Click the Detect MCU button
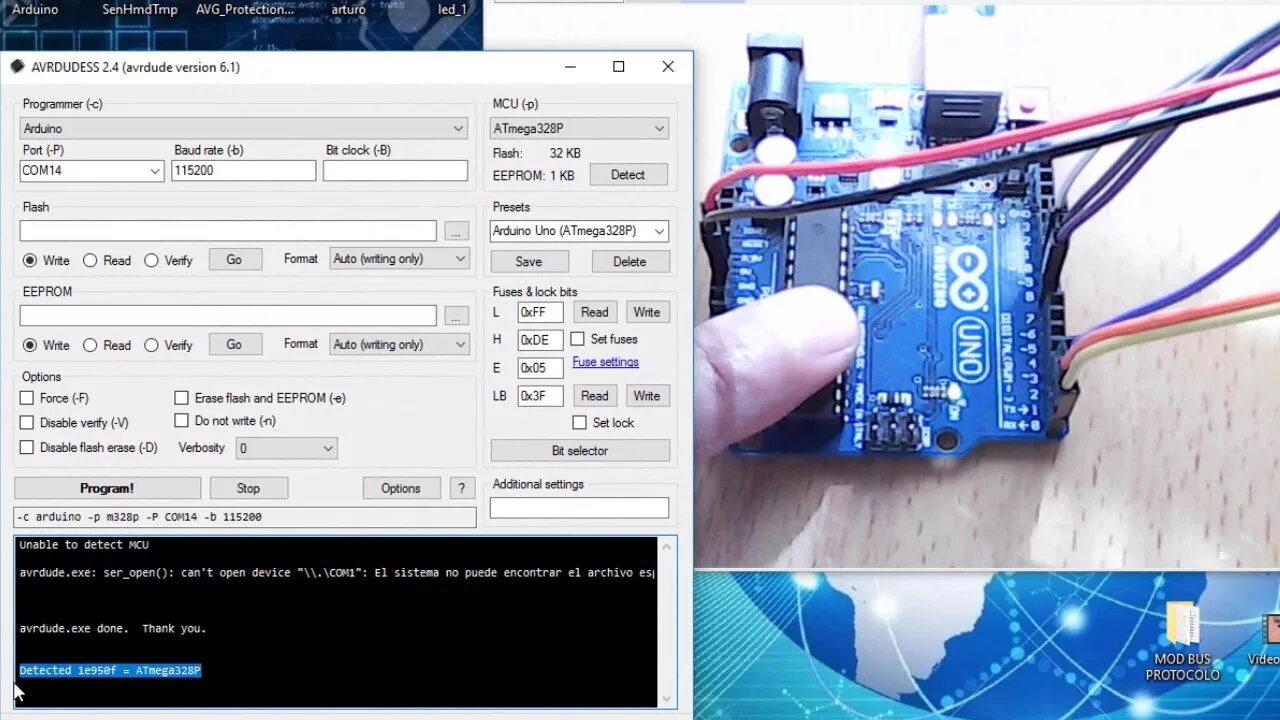 [x=628, y=175]
